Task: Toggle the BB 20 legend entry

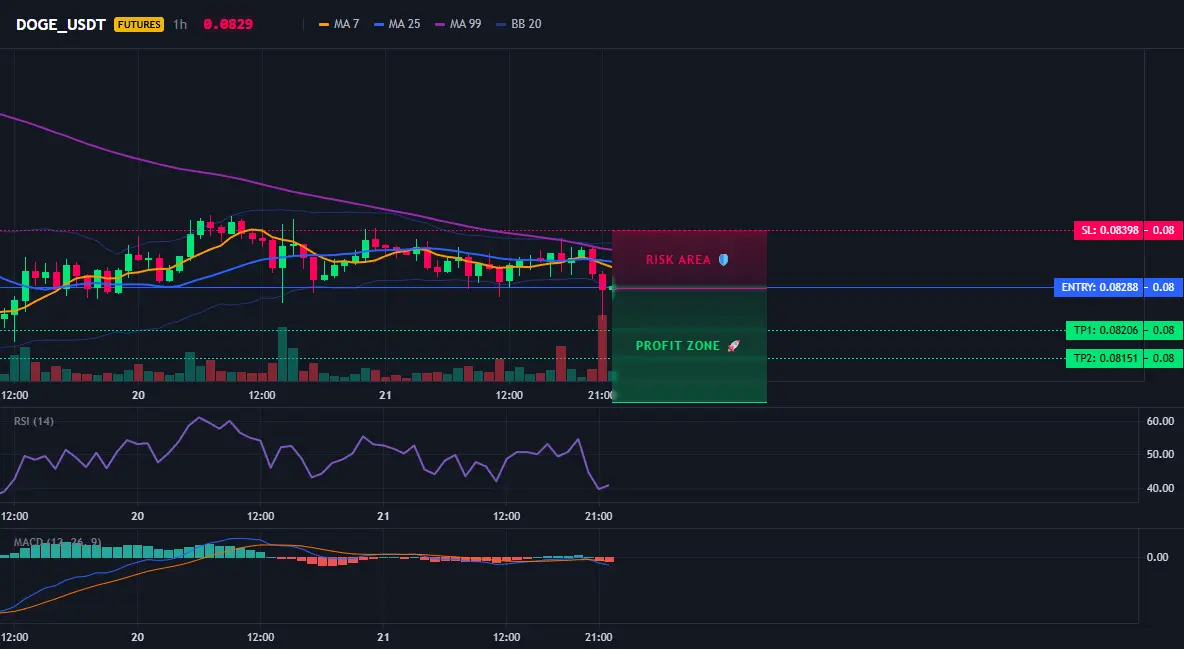Action: [x=519, y=24]
